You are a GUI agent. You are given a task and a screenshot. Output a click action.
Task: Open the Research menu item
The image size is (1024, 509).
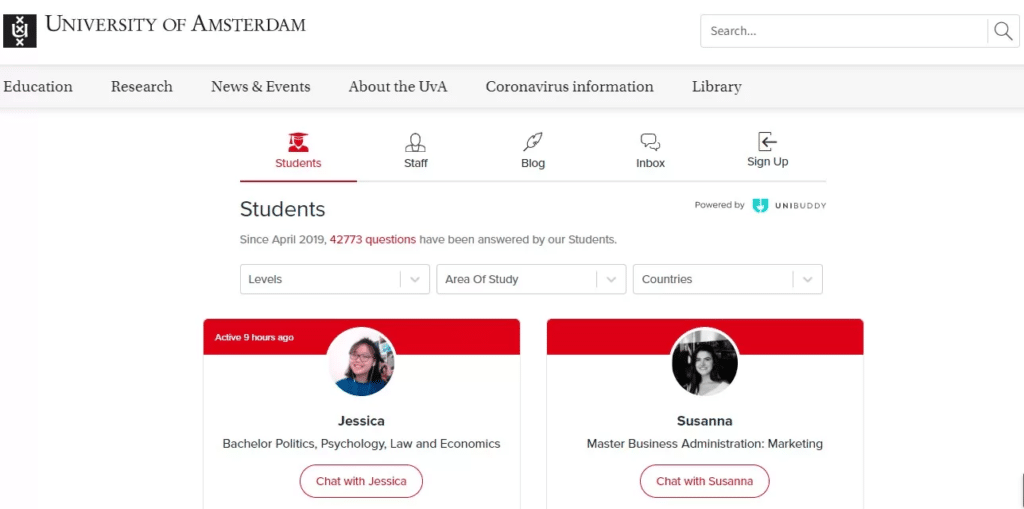pyautogui.click(x=142, y=87)
